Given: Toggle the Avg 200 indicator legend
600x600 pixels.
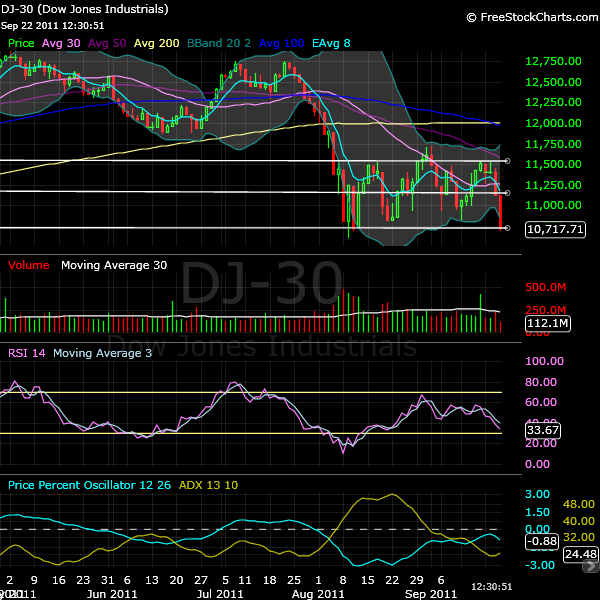Looking at the screenshot, I should pyautogui.click(x=158, y=44).
